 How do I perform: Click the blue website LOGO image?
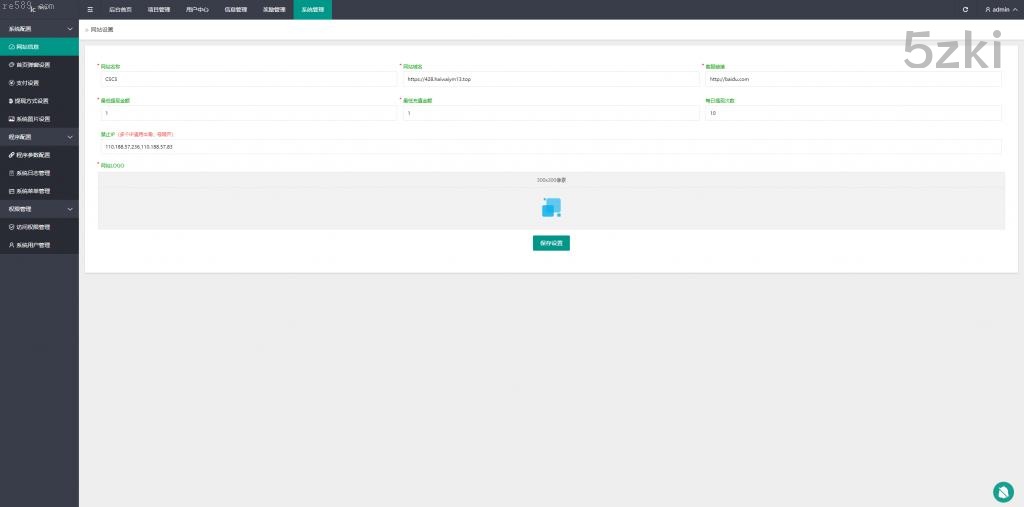[551, 207]
